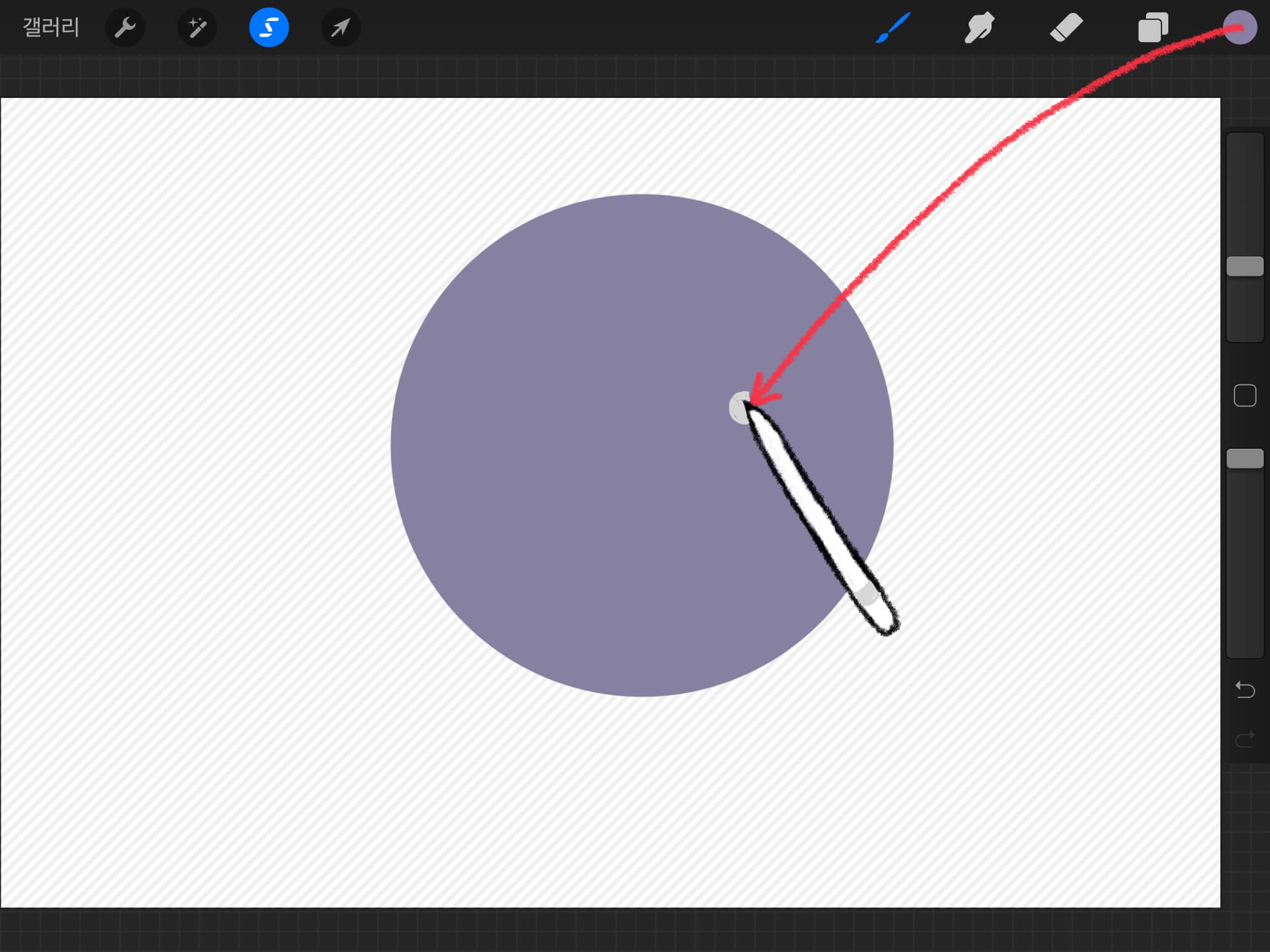Image resolution: width=1270 pixels, height=952 pixels.
Task: Select the Brush tool
Action: 893,27
